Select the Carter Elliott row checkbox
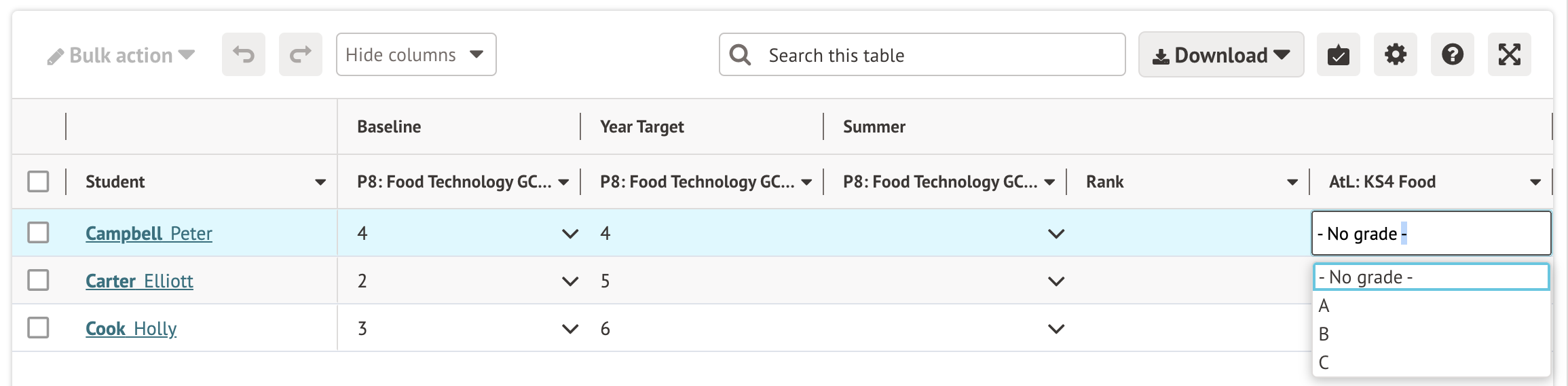Image resolution: width=1568 pixels, height=386 pixels. point(38,280)
